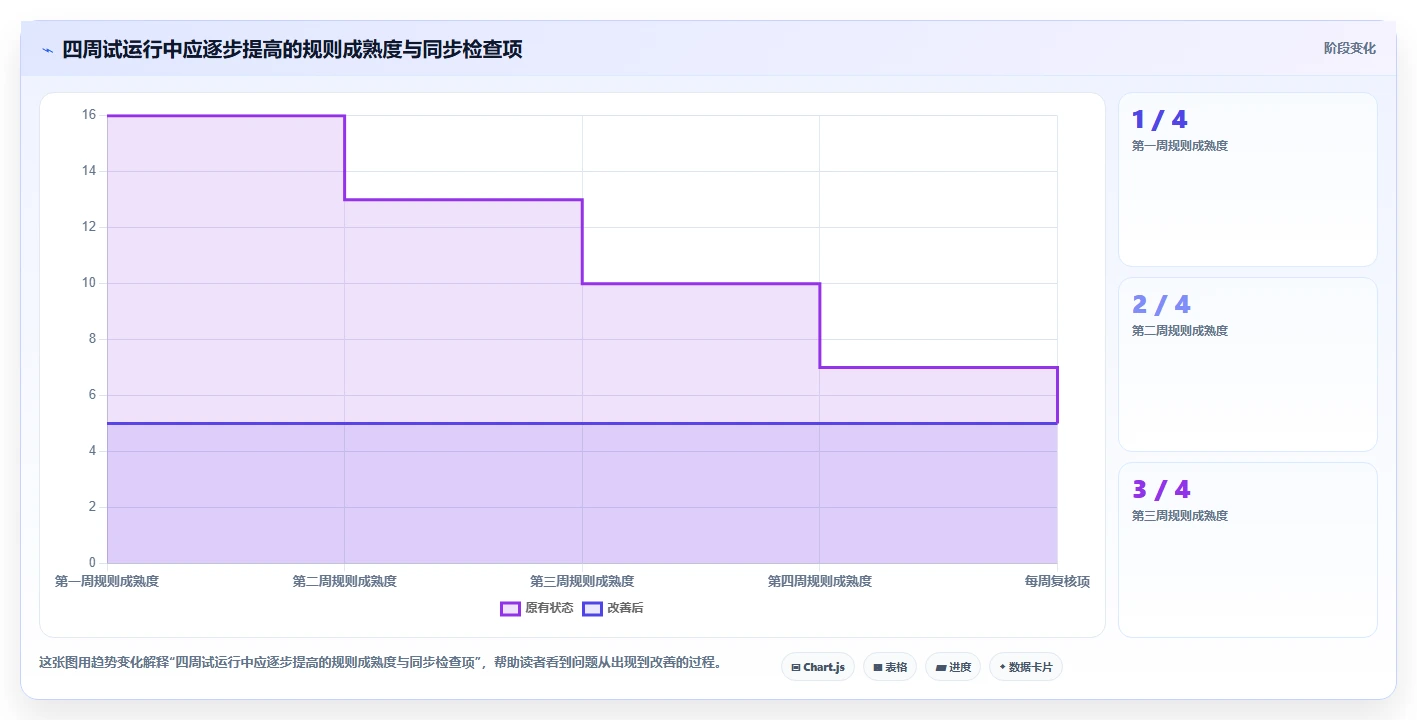The width and height of the screenshot is (1417, 720).
Task: Click the lightning icon beside the title
Action: click(x=47, y=50)
